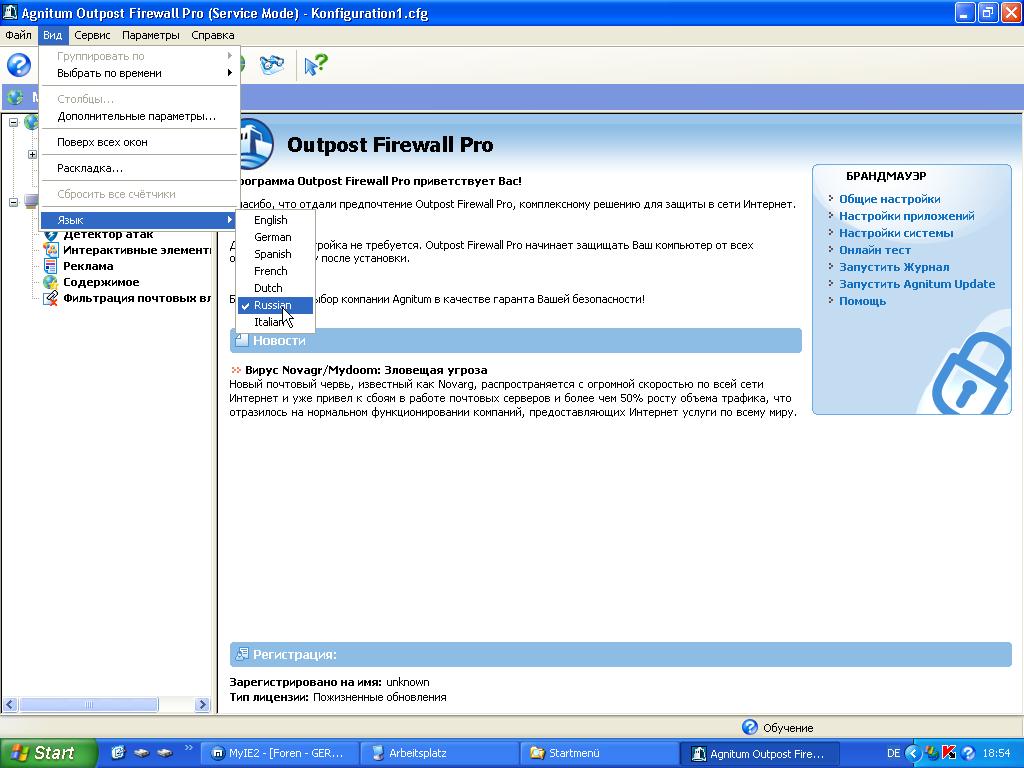This screenshot has height=768, width=1024.
Task: Click the Вирус Novagr/Mydoom news headline
Action: [x=366, y=370]
